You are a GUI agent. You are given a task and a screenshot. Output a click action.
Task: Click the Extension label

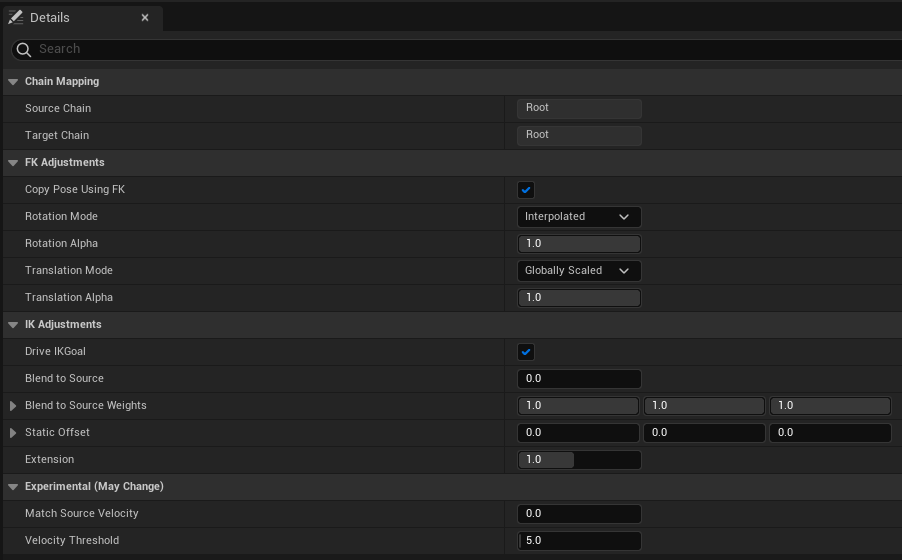tap(49, 460)
